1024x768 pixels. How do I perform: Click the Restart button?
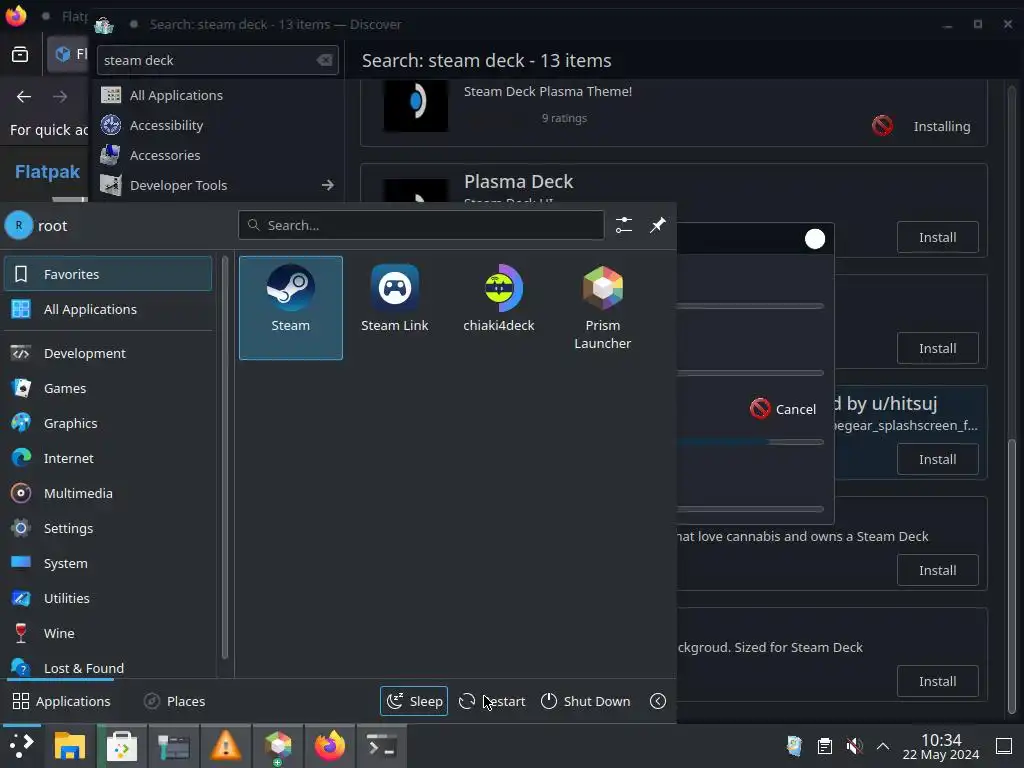492,701
